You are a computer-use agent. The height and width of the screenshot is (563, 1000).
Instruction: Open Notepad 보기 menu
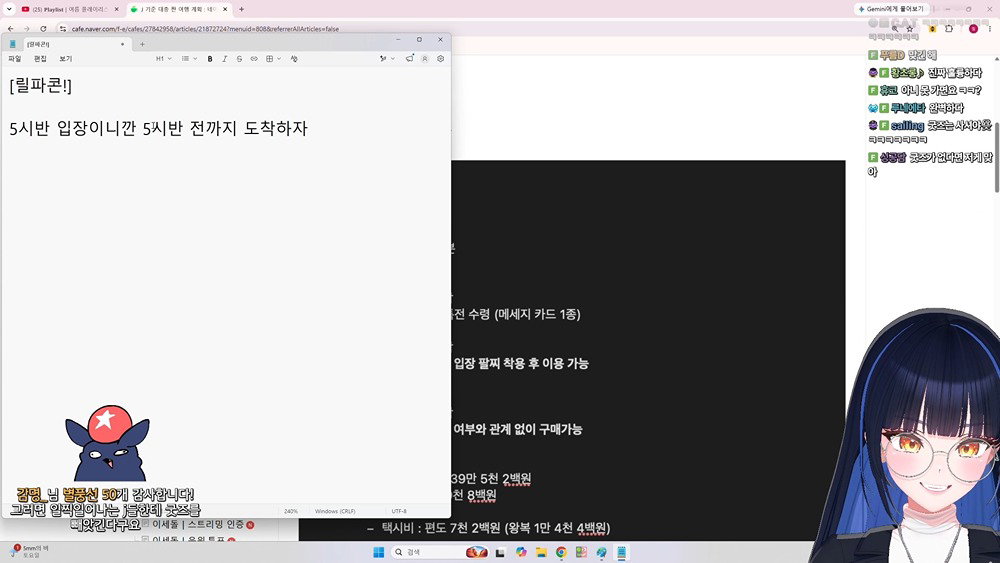(x=66, y=59)
